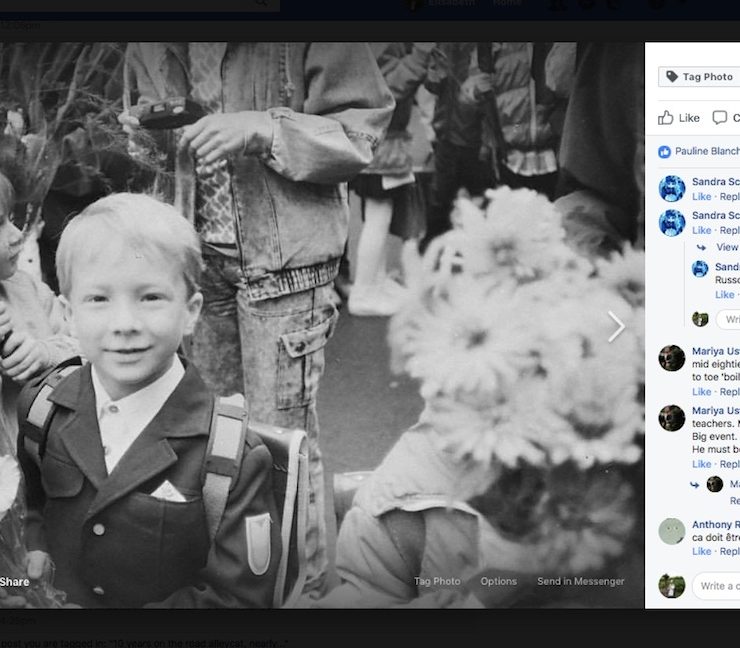This screenshot has height=648, width=740.
Task: Open Anthony R name link
Action: [716, 524]
